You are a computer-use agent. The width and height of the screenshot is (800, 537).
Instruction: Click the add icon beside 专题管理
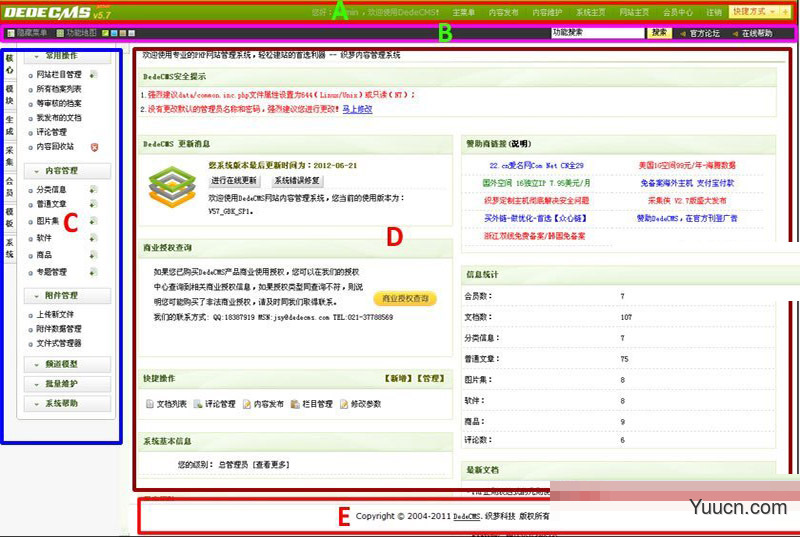click(x=93, y=272)
